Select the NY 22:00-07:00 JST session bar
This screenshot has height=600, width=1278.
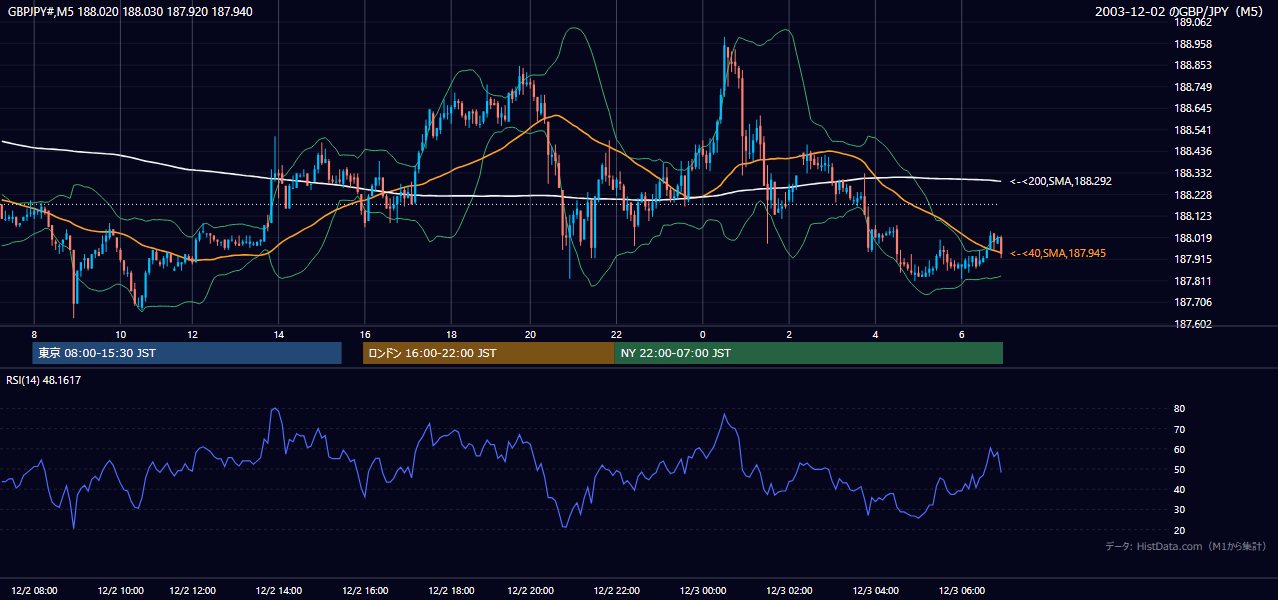coord(808,353)
